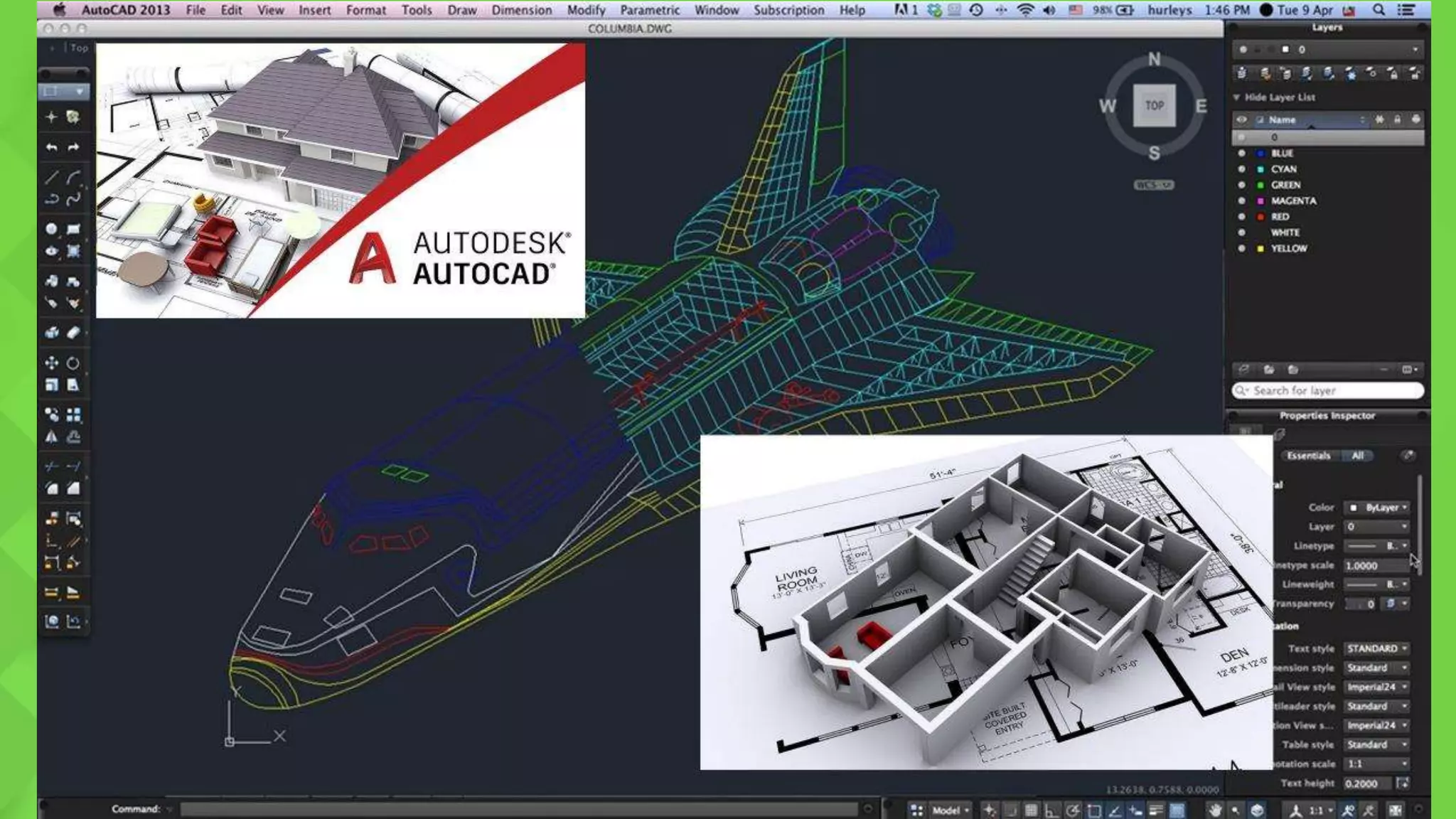Collapse the Hide Layer List triangle
The width and height of the screenshot is (1456, 819).
[x=1236, y=97]
